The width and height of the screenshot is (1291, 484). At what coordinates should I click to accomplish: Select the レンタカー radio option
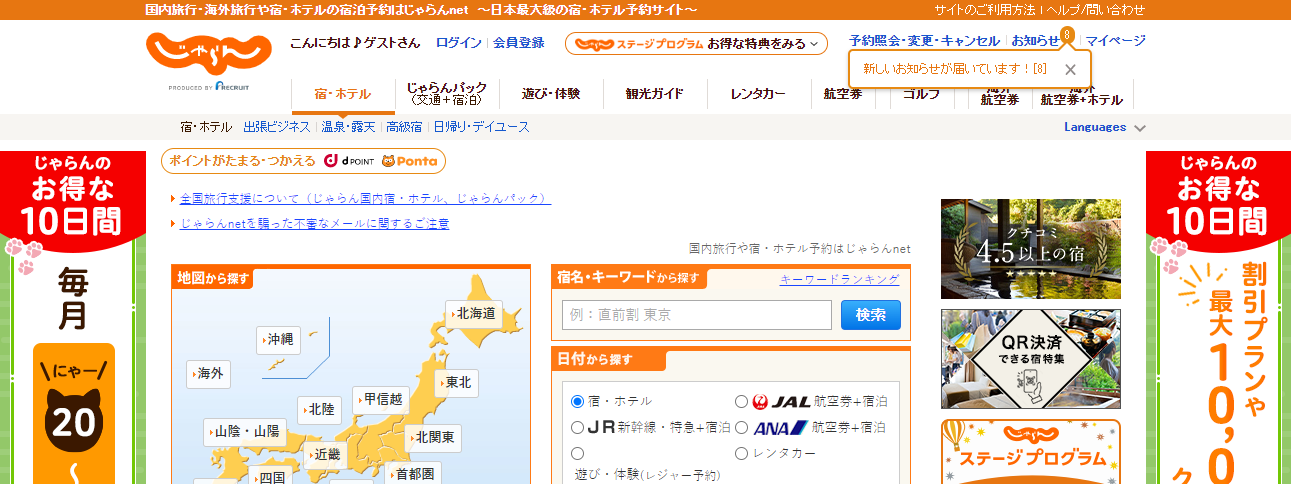[741, 453]
